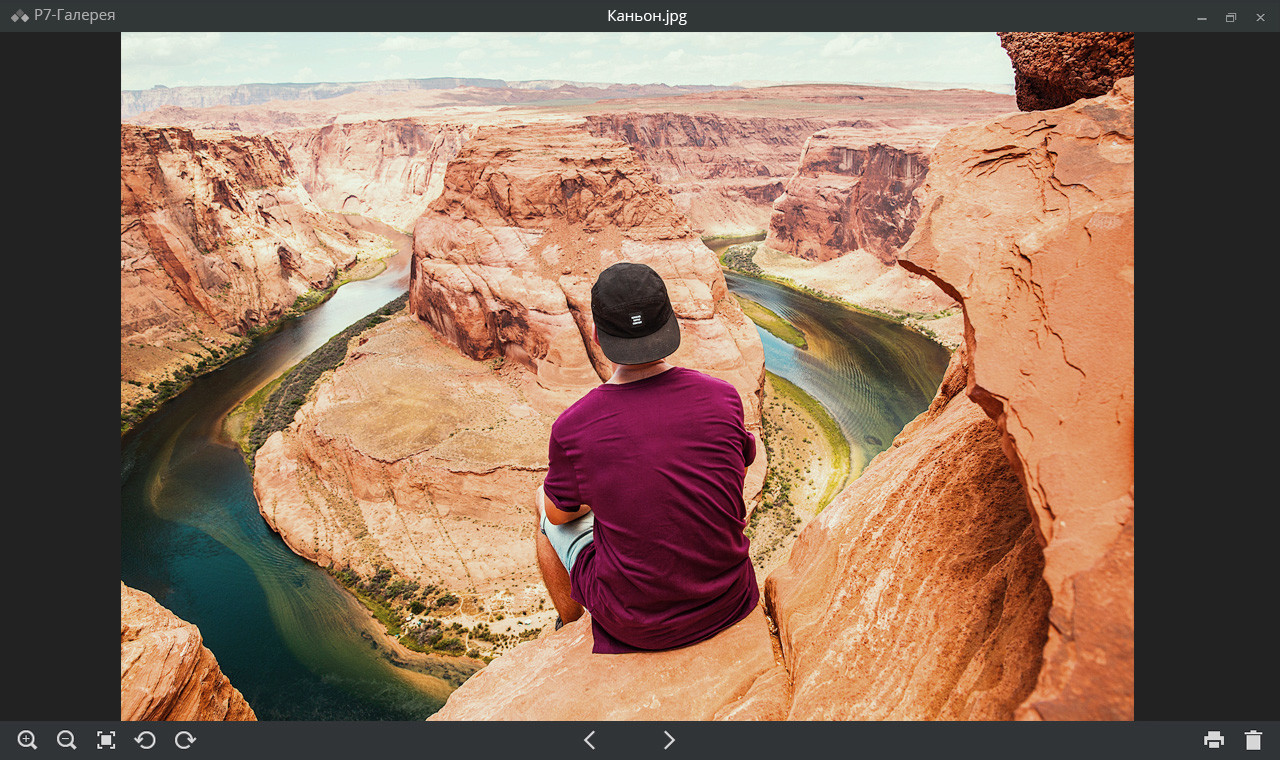The width and height of the screenshot is (1280, 760).
Task: Click the Каньон.jpg file title
Action: coord(647,16)
